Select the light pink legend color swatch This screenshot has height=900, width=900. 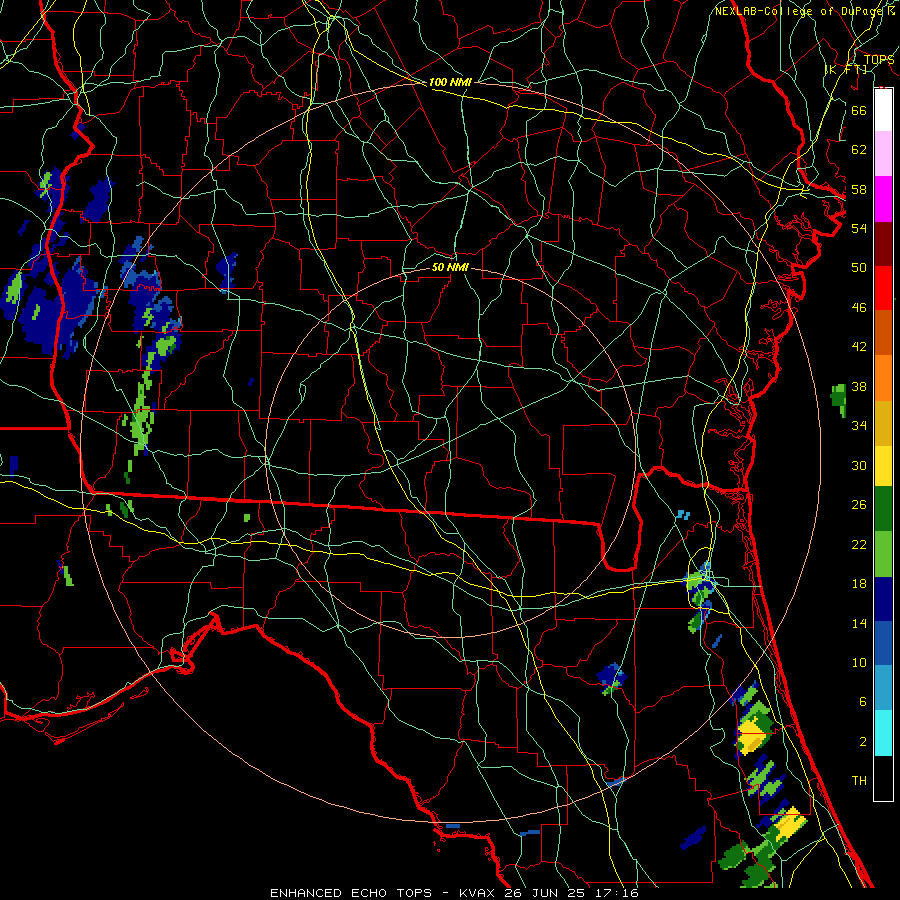(883, 153)
